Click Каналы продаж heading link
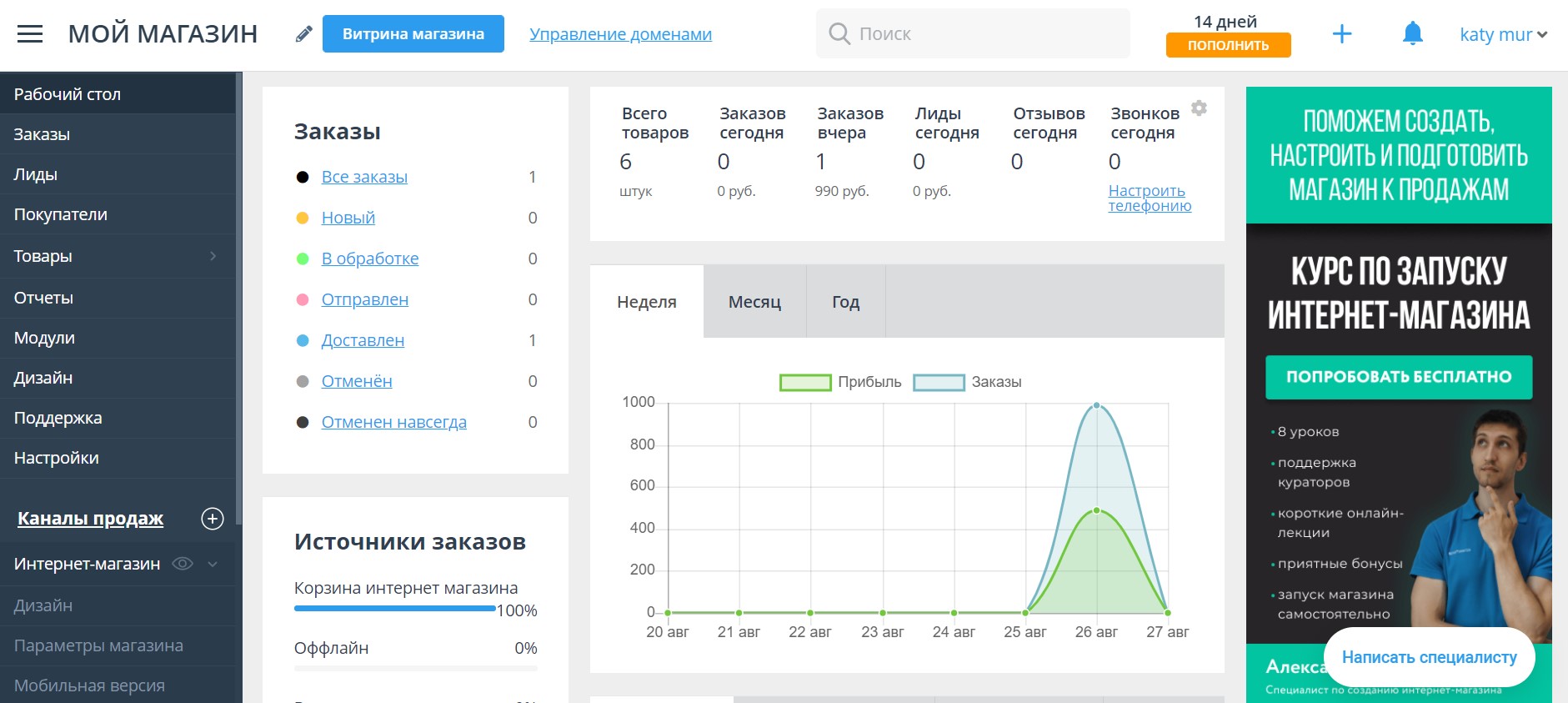Viewport: 1568px width, 703px height. (90, 519)
